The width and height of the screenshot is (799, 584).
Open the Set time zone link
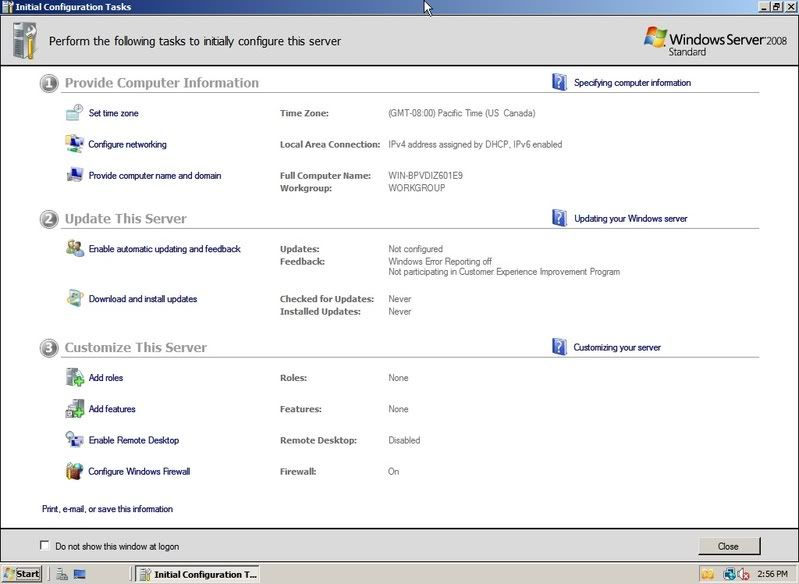(114, 113)
